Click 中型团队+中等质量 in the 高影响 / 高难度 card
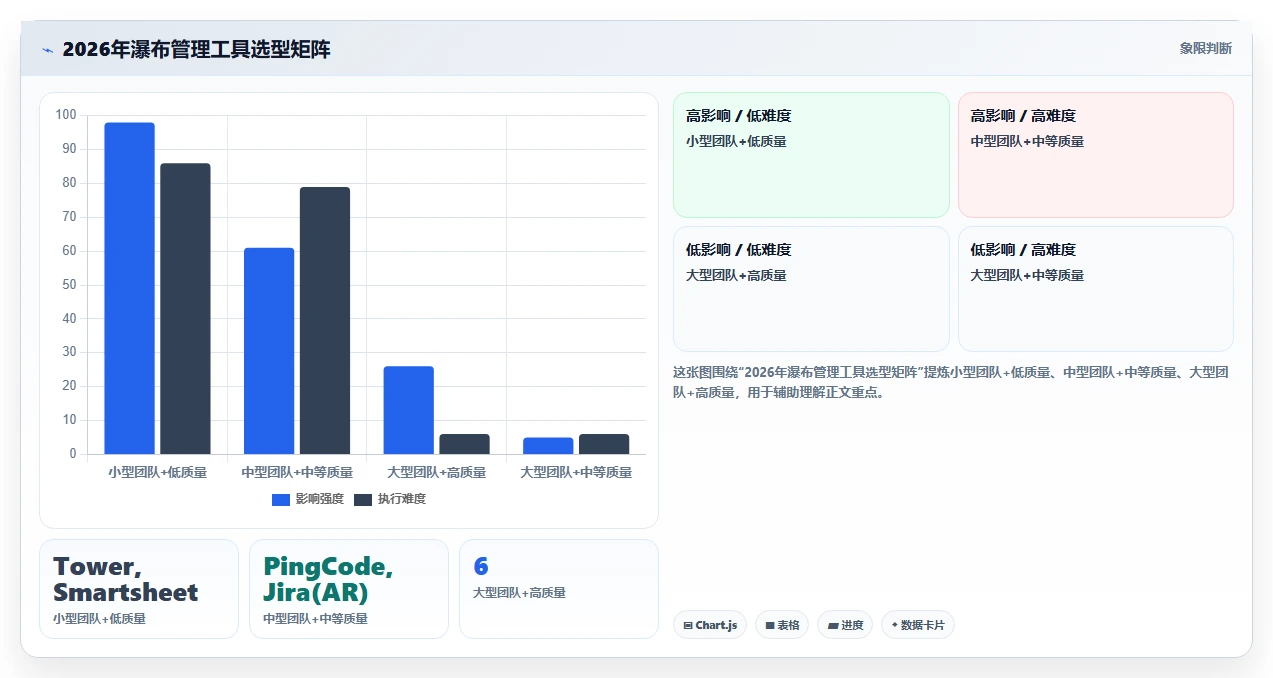The width and height of the screenshot is (1273, 678). [1027, 141]
